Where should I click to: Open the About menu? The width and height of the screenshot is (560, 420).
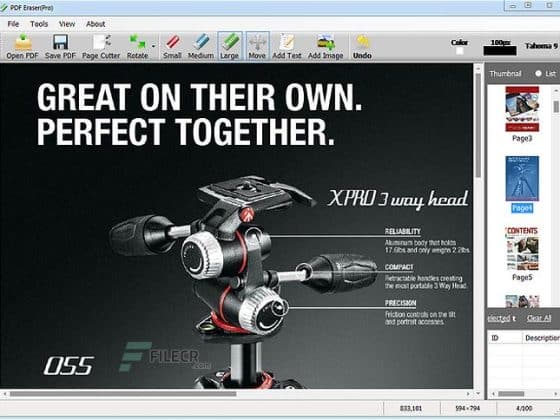(x=95, y=24)
